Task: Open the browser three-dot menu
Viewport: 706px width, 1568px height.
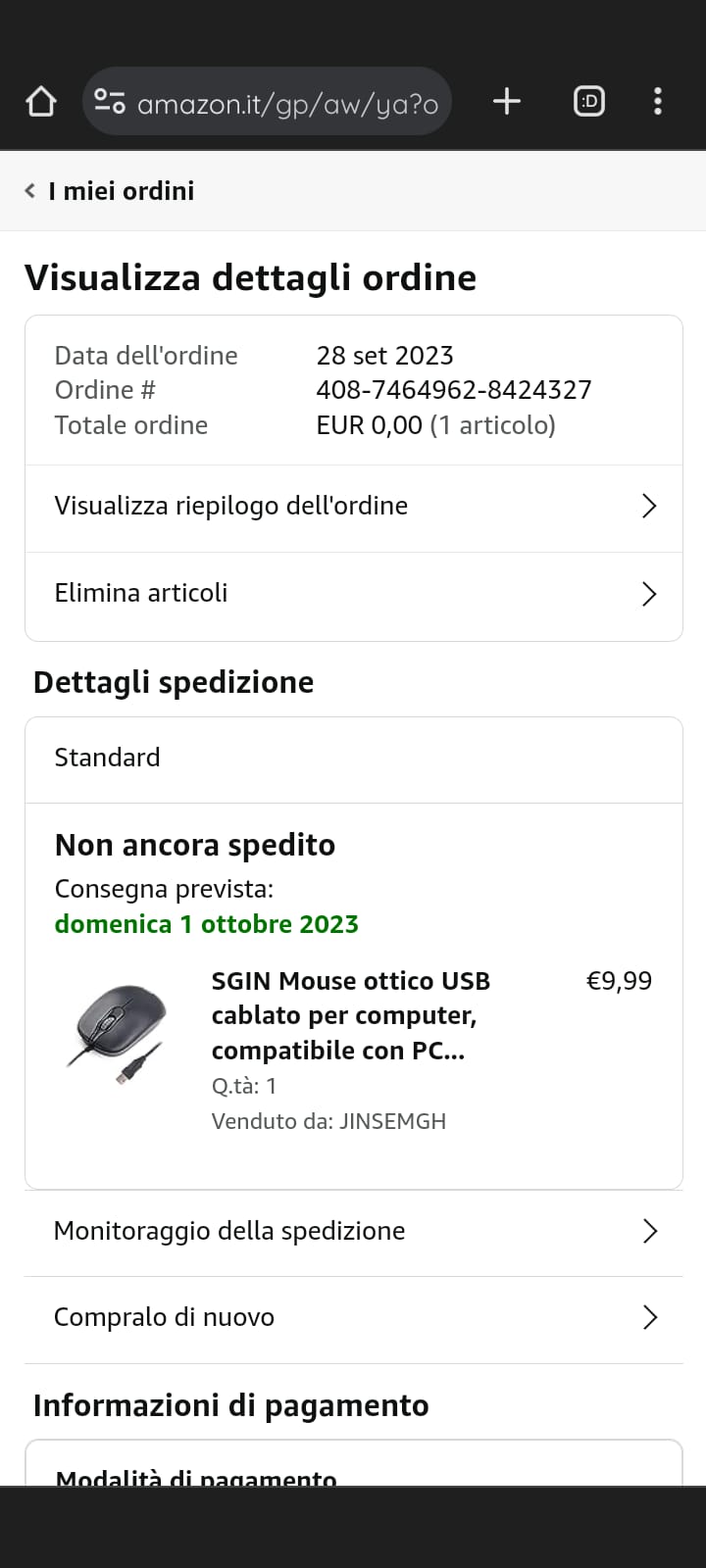Action: [x=657, y=101]
